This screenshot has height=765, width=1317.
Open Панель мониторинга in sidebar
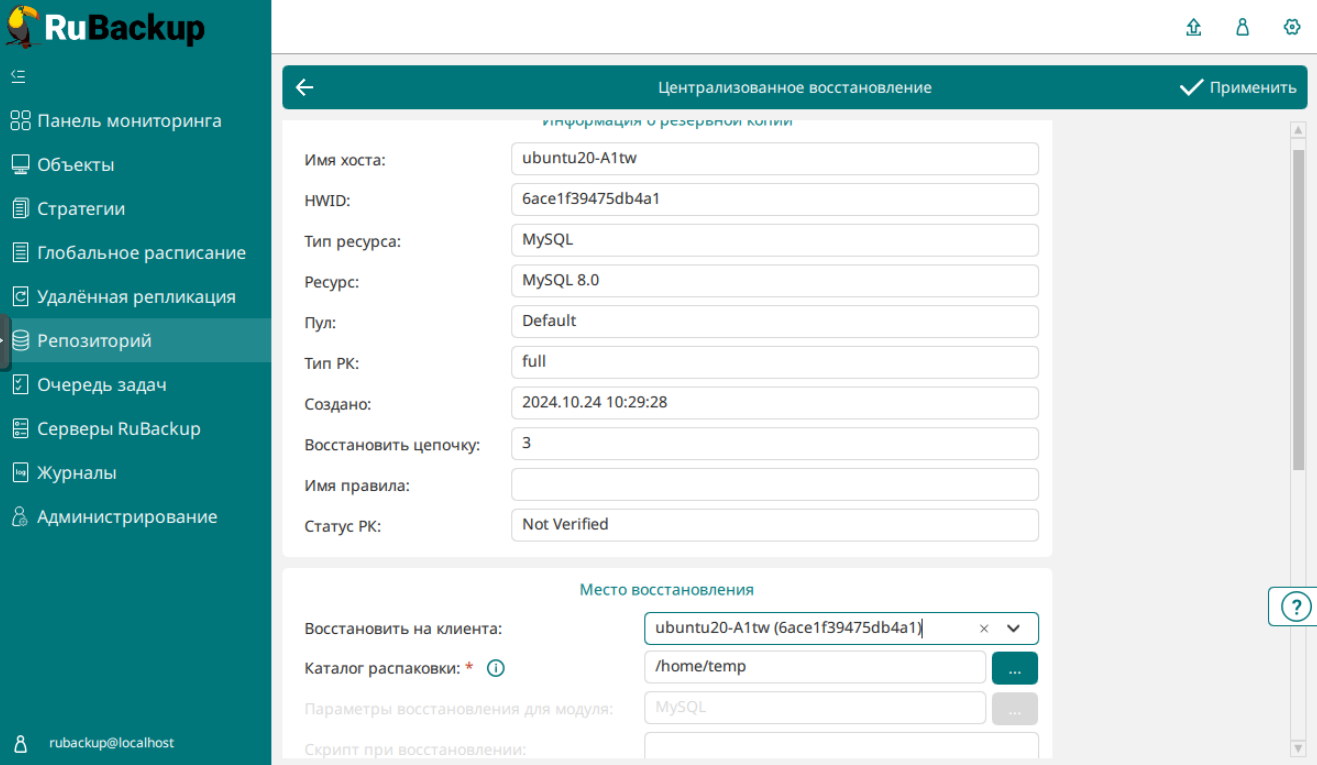click(x=129, y=121)
